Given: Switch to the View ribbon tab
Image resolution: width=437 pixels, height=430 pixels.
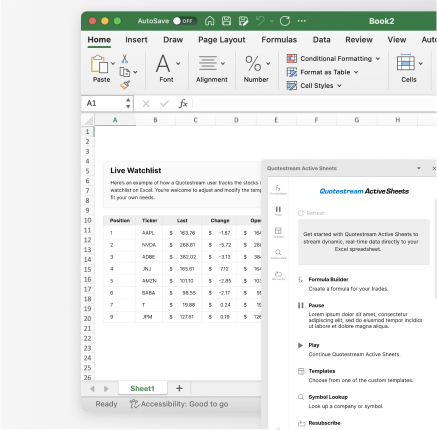Looking at the screenshot, I should [x=397, y=40].
